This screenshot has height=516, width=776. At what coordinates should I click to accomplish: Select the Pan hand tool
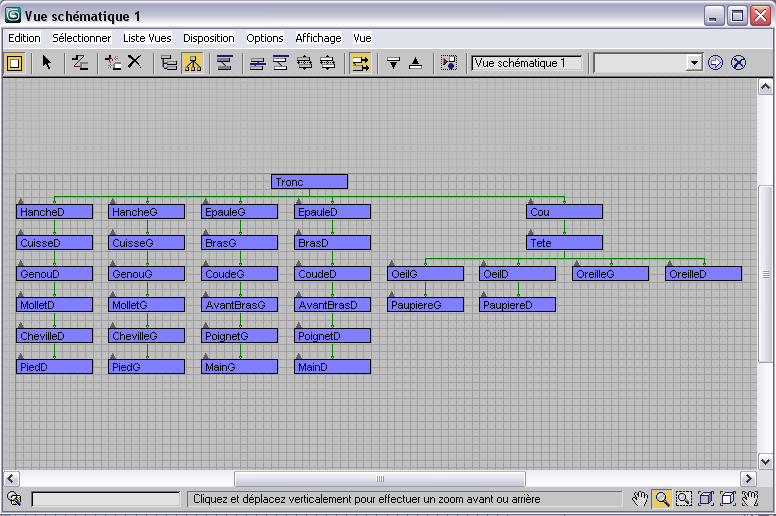(640, 499)
